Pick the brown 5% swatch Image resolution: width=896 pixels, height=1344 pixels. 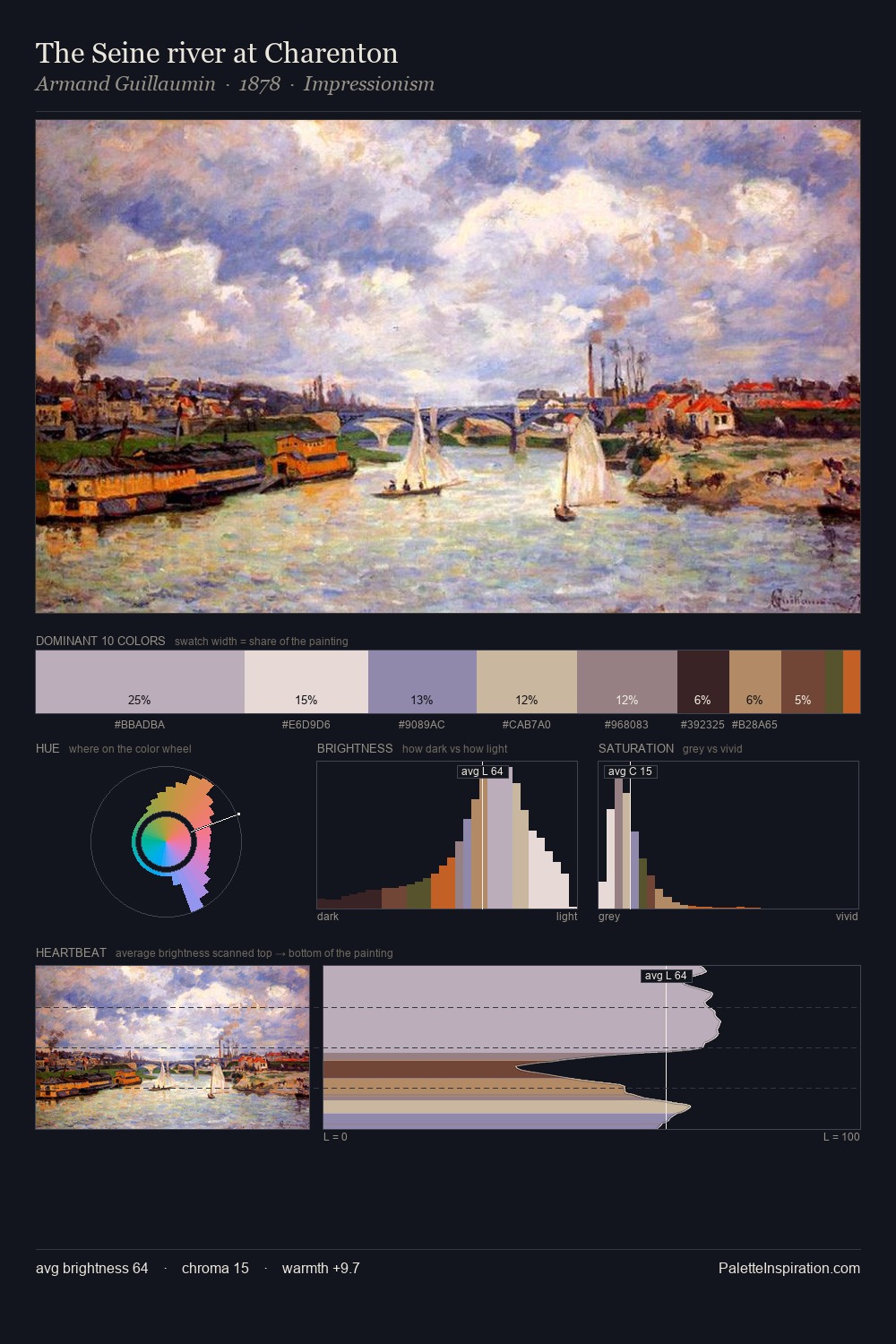click(803, 682)
